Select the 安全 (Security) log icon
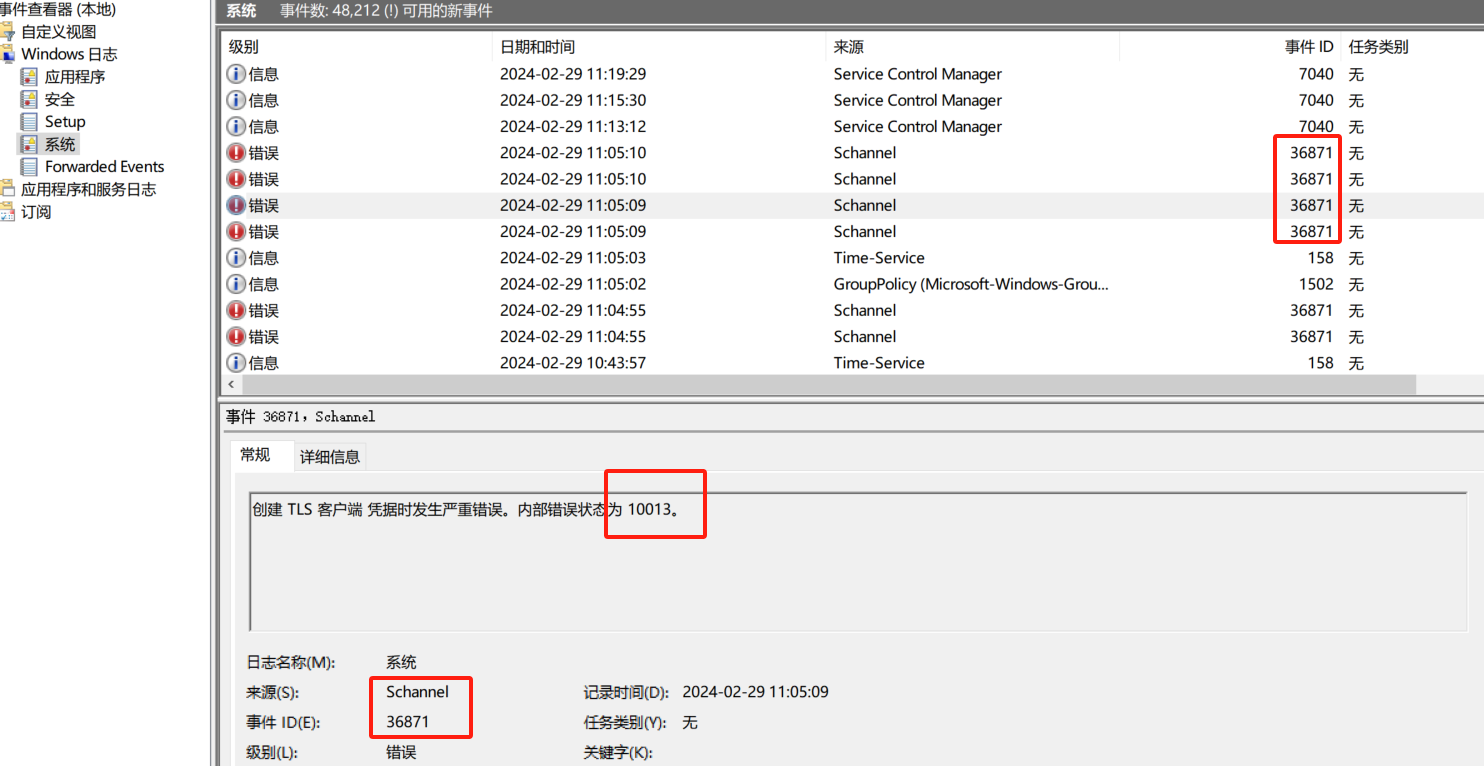Image resolution: width=1484 pixels, height=766 pixels. 29,98
